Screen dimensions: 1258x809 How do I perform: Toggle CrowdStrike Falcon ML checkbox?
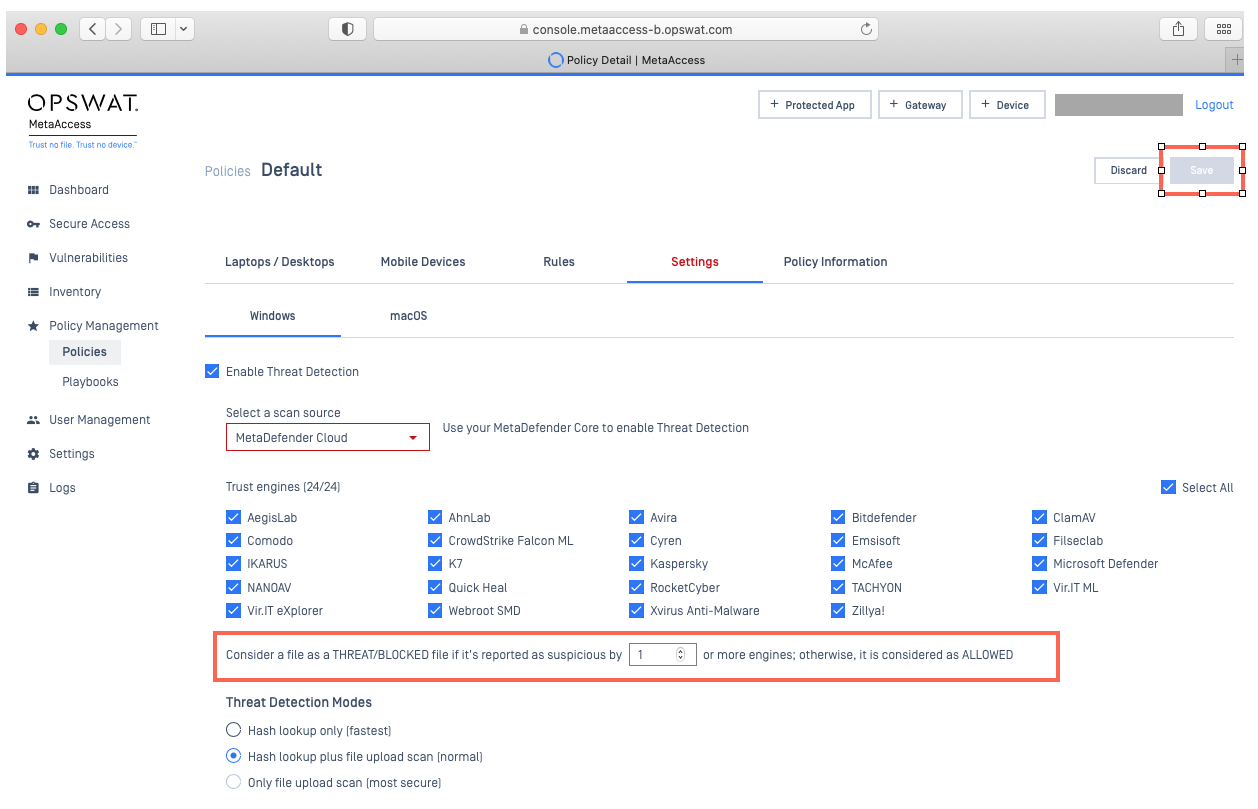435,541
